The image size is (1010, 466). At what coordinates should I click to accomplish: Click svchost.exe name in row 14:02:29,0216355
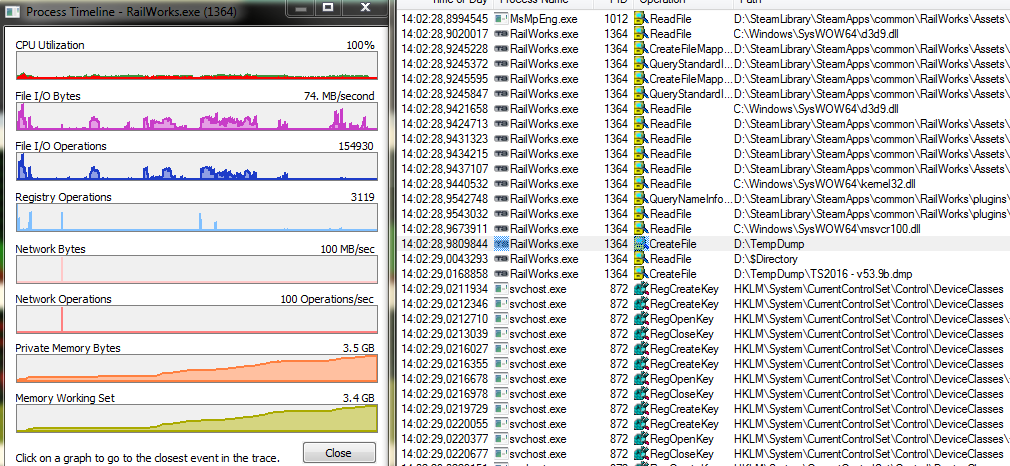[538, 364]
